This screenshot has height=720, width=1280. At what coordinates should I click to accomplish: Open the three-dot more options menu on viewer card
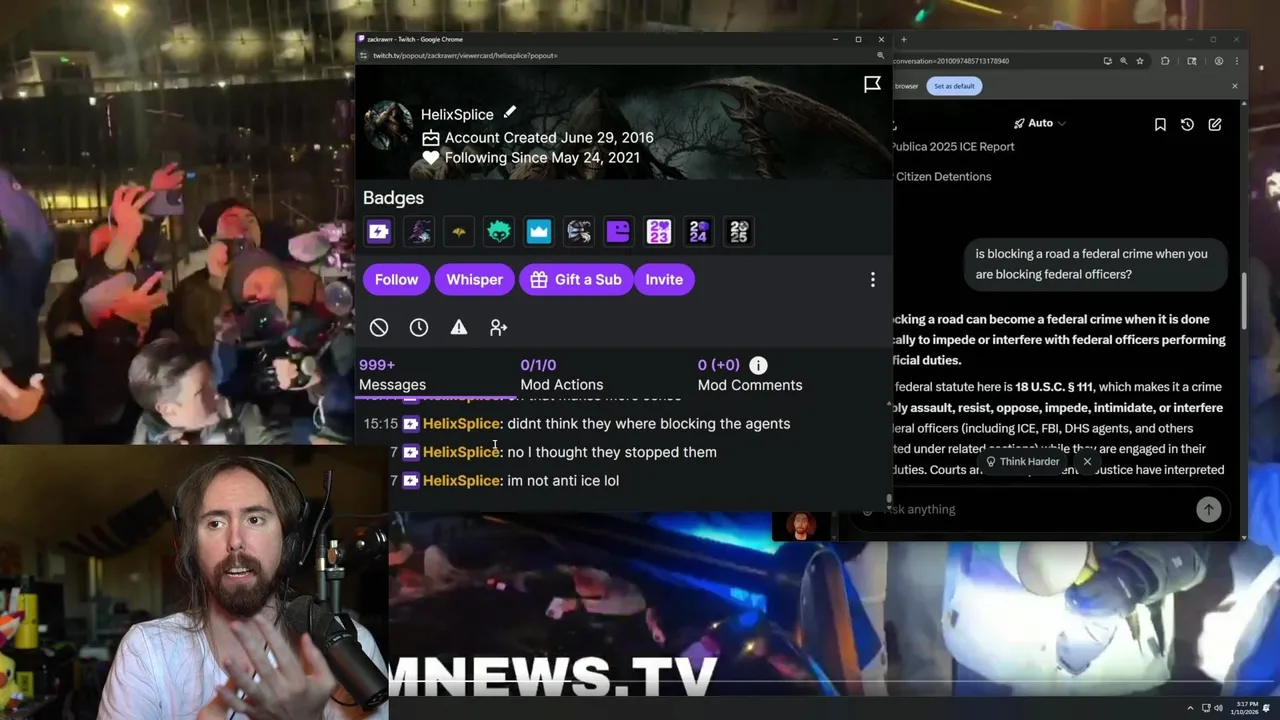pos(872,280)
